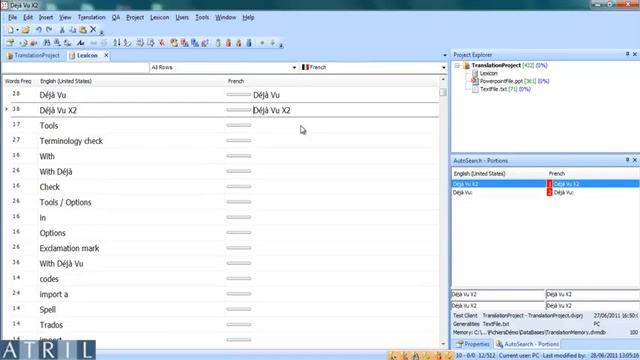Image resolution: width=640 pixels, height=360 pixels.
Task: Click the text style 'Aa' toolbar icon
Action: 80,43
